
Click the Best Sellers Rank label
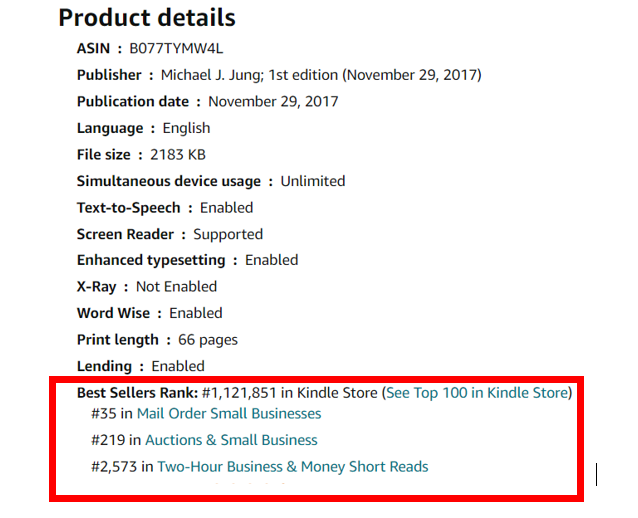tap(137, 393)
